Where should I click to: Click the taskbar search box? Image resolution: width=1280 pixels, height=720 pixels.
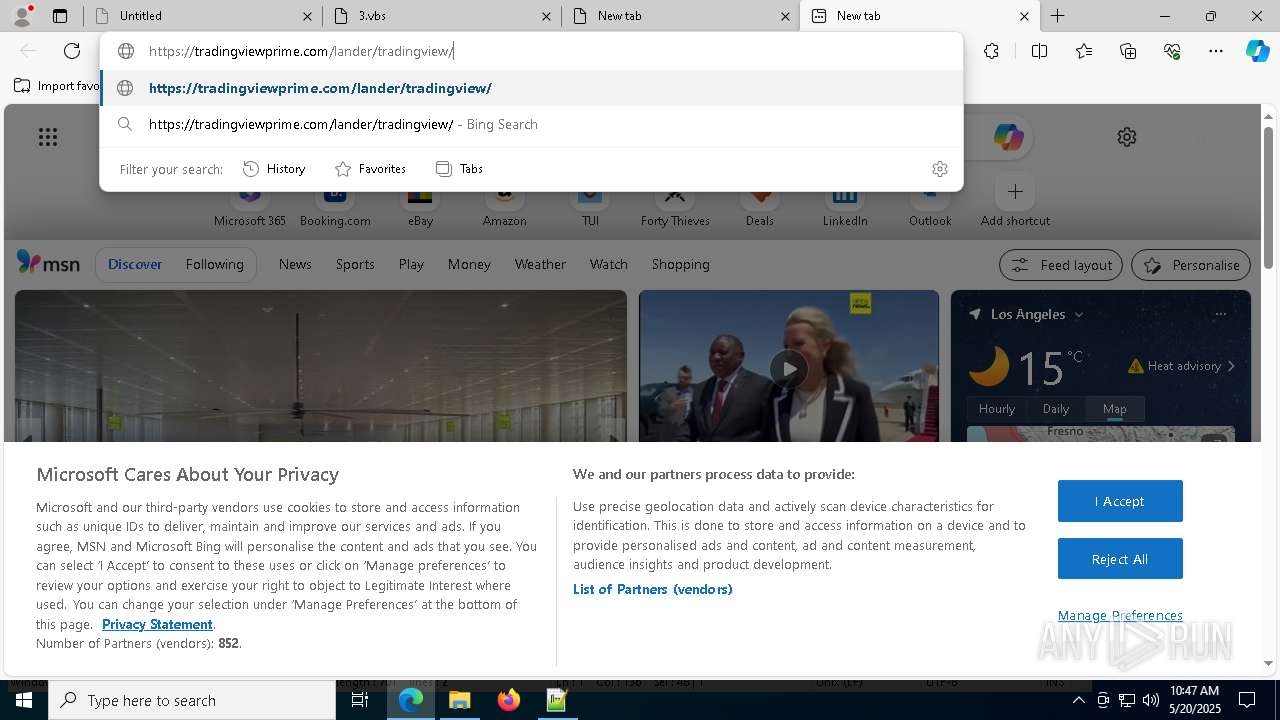pos(192,700)
